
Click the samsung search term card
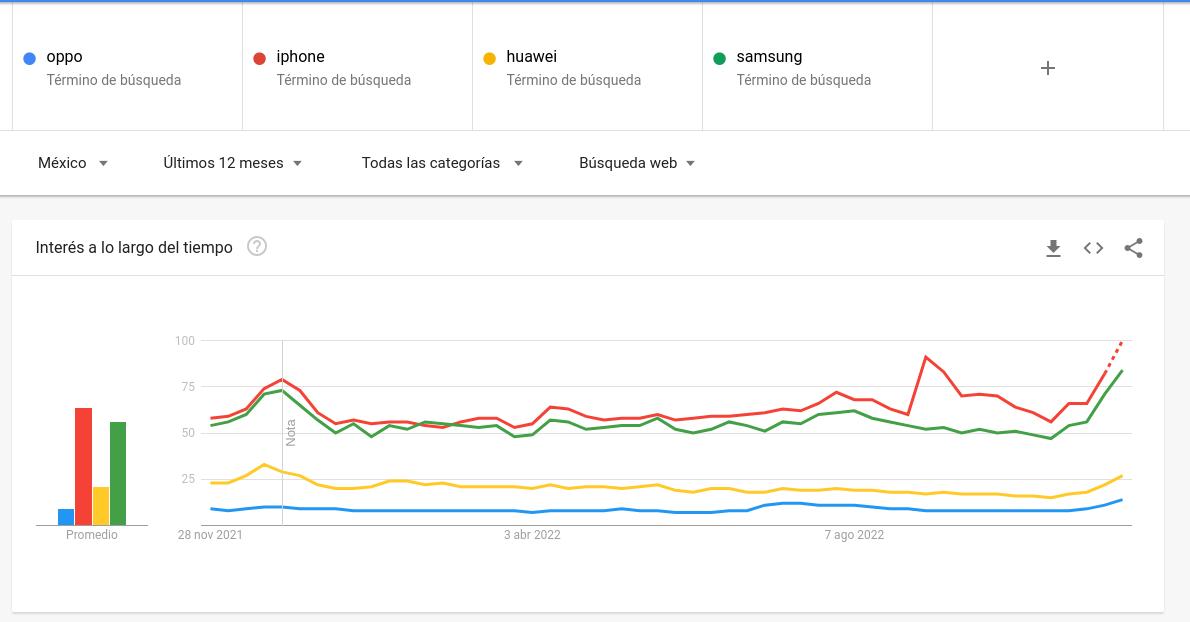[x=817, y=67]
